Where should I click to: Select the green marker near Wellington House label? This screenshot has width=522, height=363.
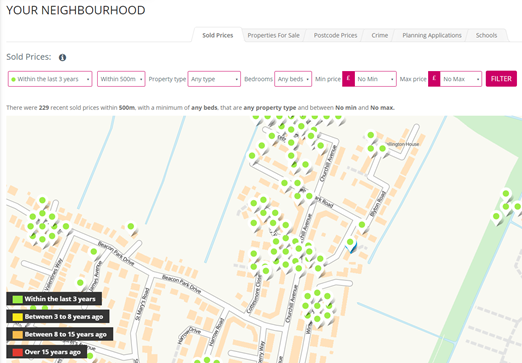(x=382, y=148)
